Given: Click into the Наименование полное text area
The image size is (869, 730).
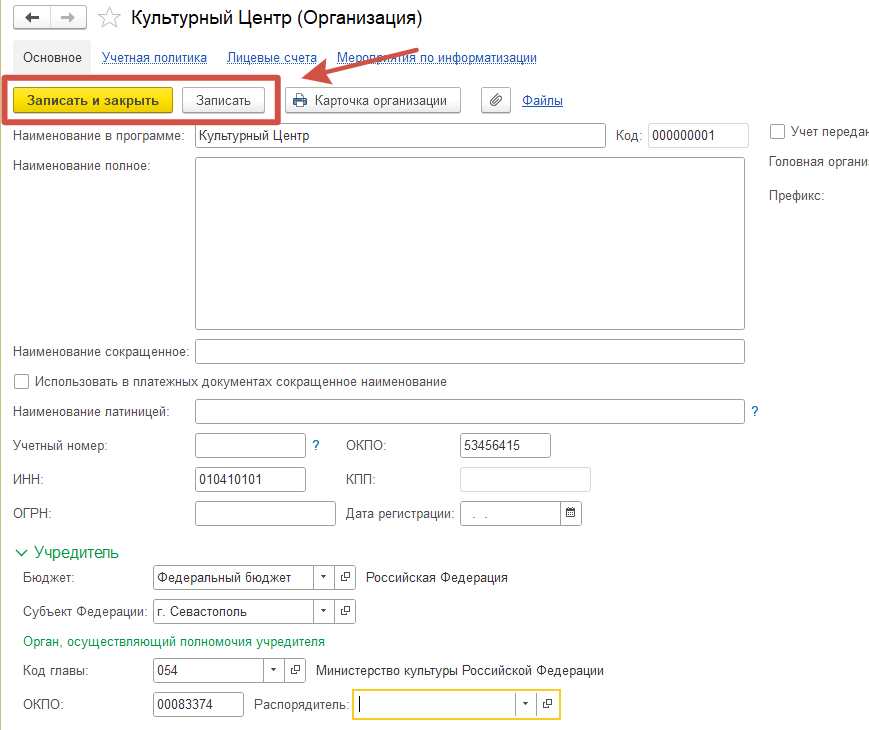Looking at the screenshot, I should click(469, 243).
